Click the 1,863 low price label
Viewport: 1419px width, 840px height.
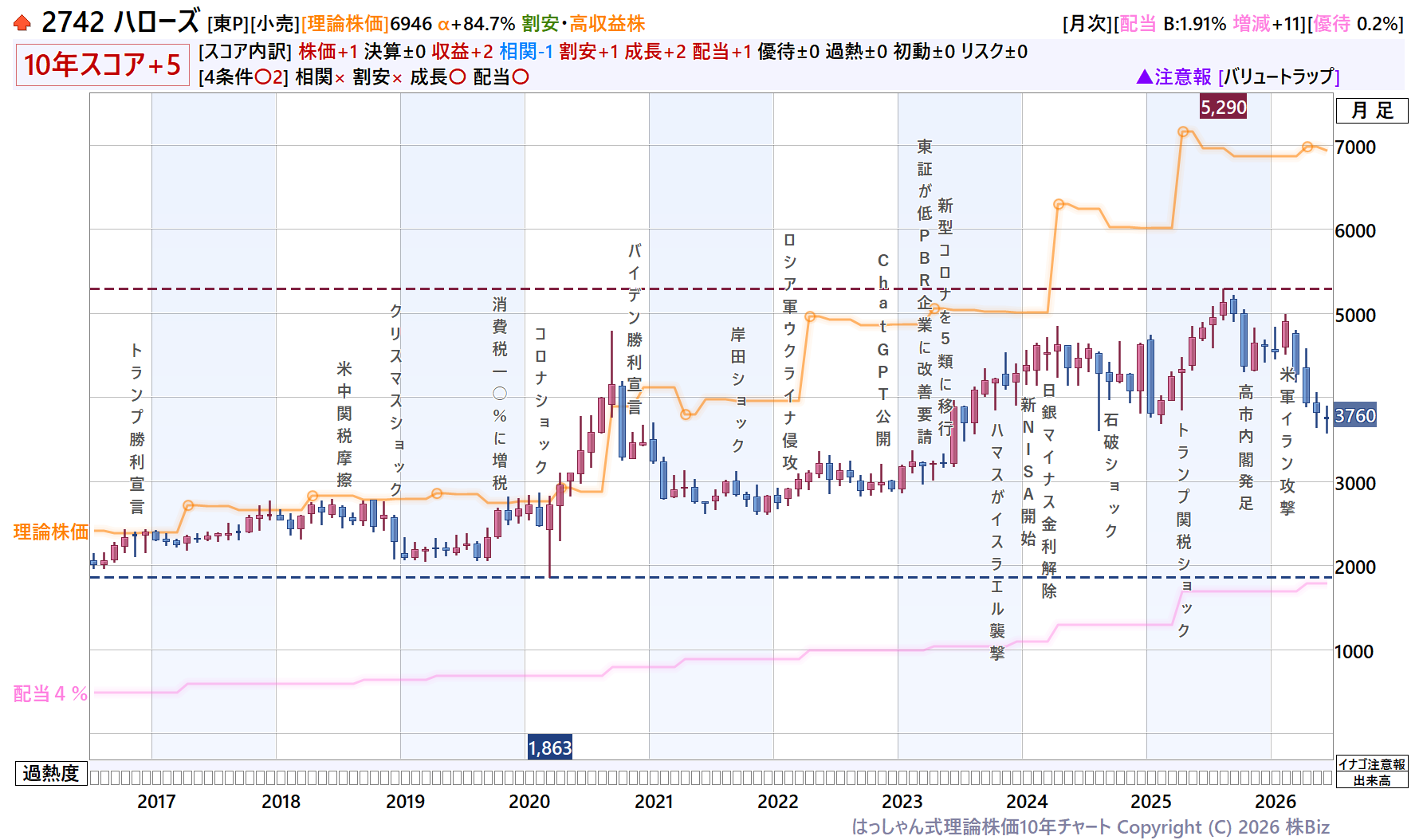[x=550, y=748]
